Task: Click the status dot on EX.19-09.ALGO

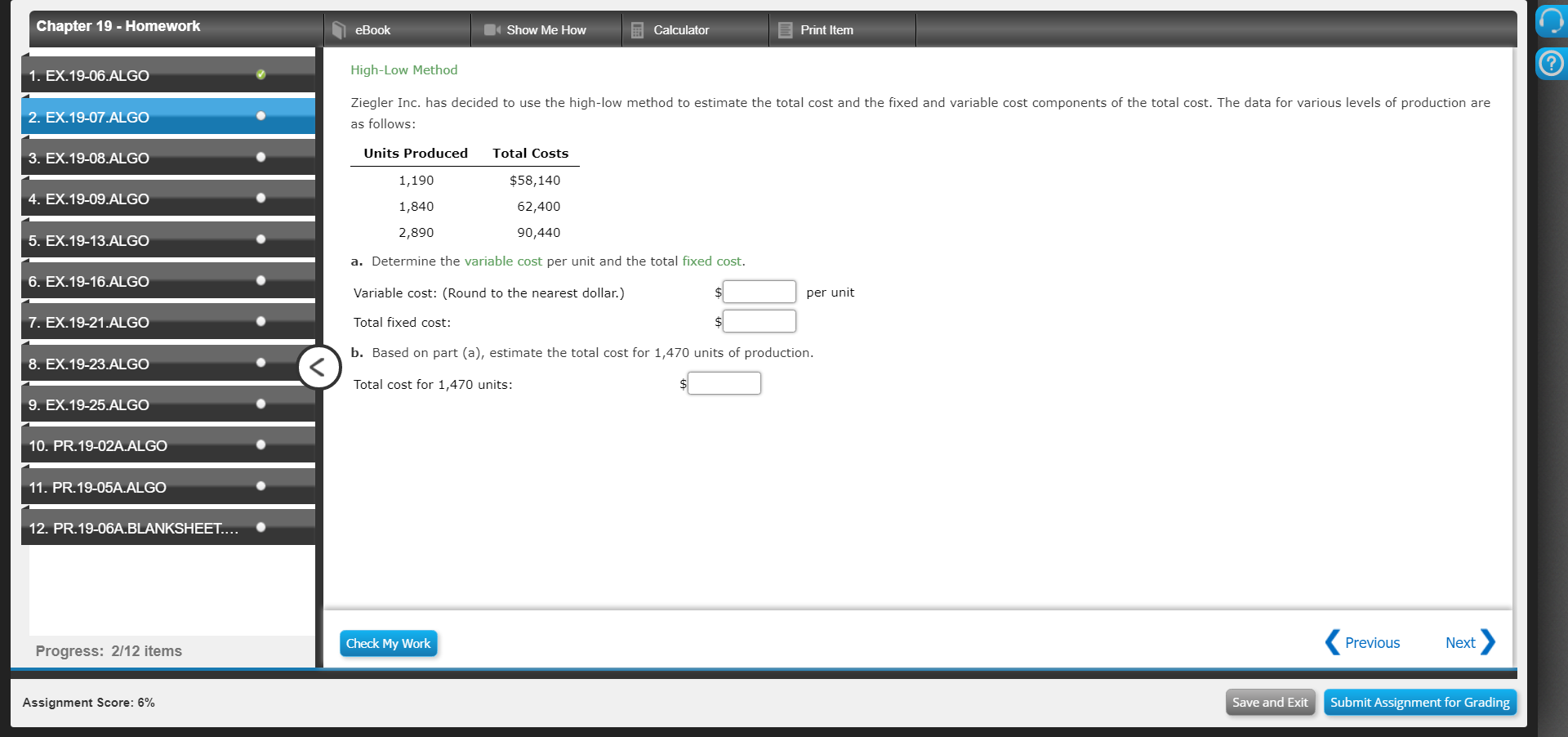Action: pos(261,197)
